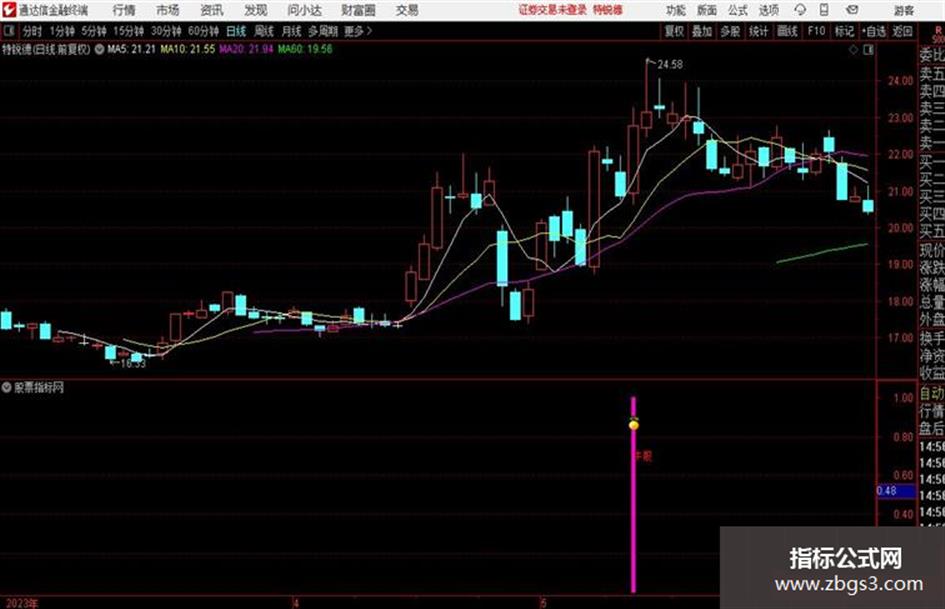Expand the main chart indicator dropdown arrow

tap(99, 49)
